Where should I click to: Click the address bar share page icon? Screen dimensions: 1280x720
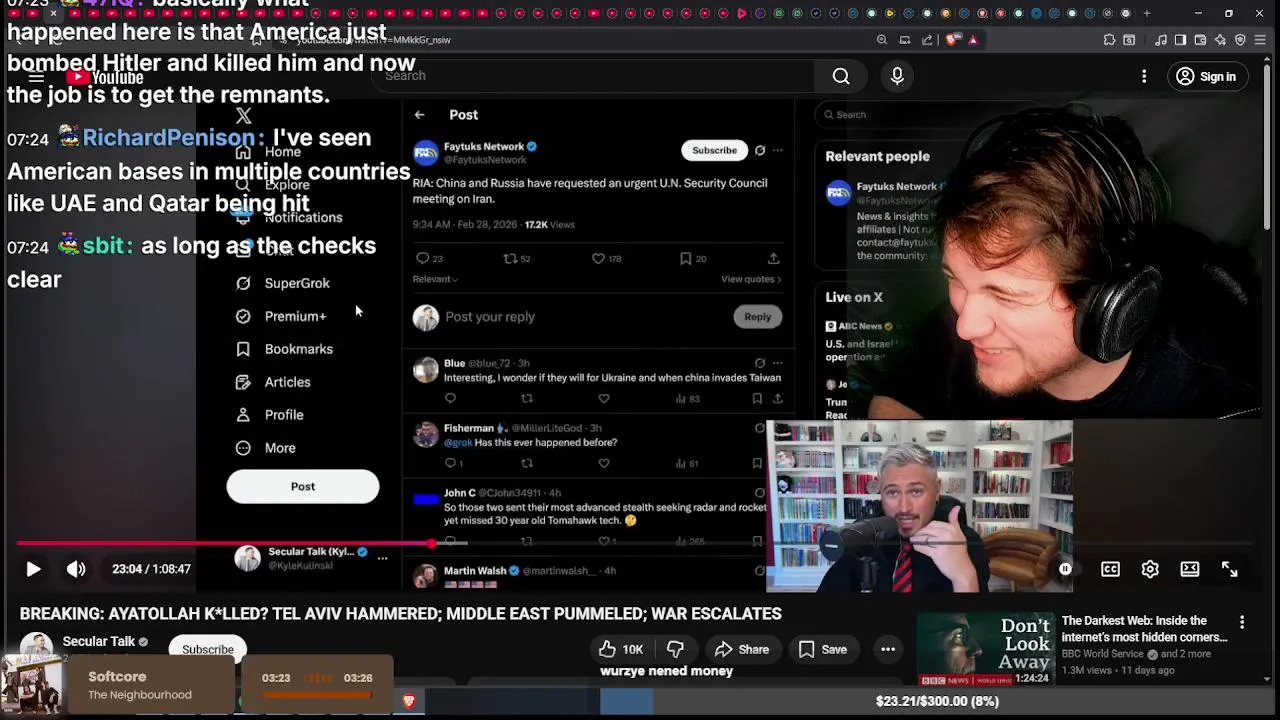(x=927, y=40)
